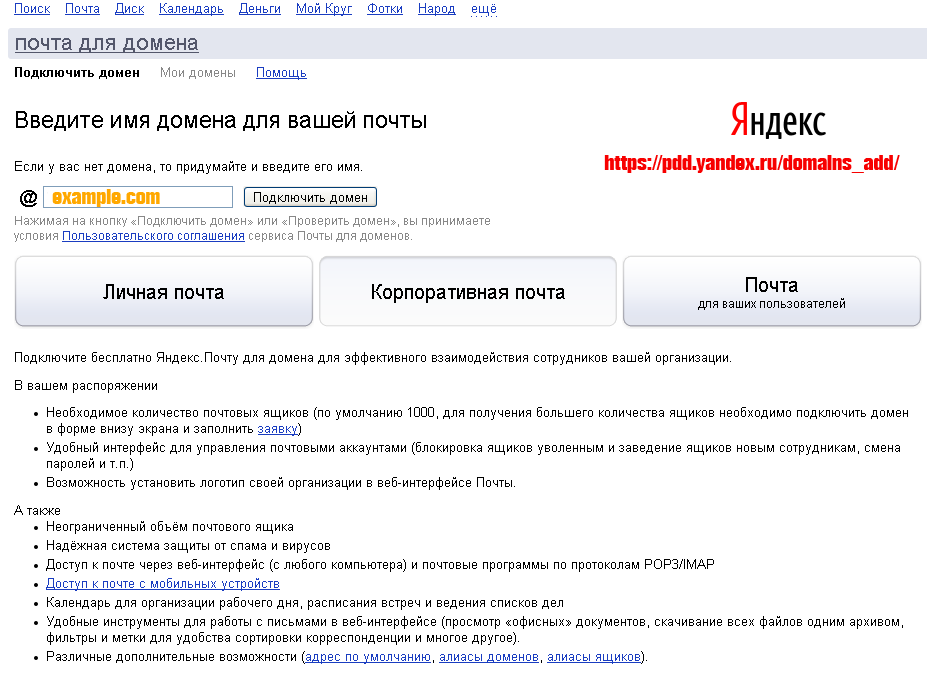
Task: Expand the 'ещё' more services menu
Action: [483, 9]
